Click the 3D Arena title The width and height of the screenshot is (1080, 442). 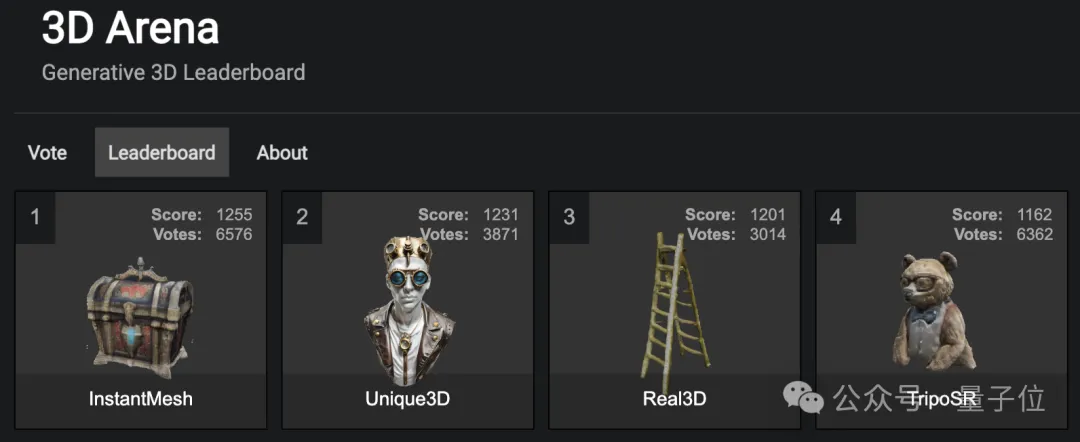[x=130, y=28]
